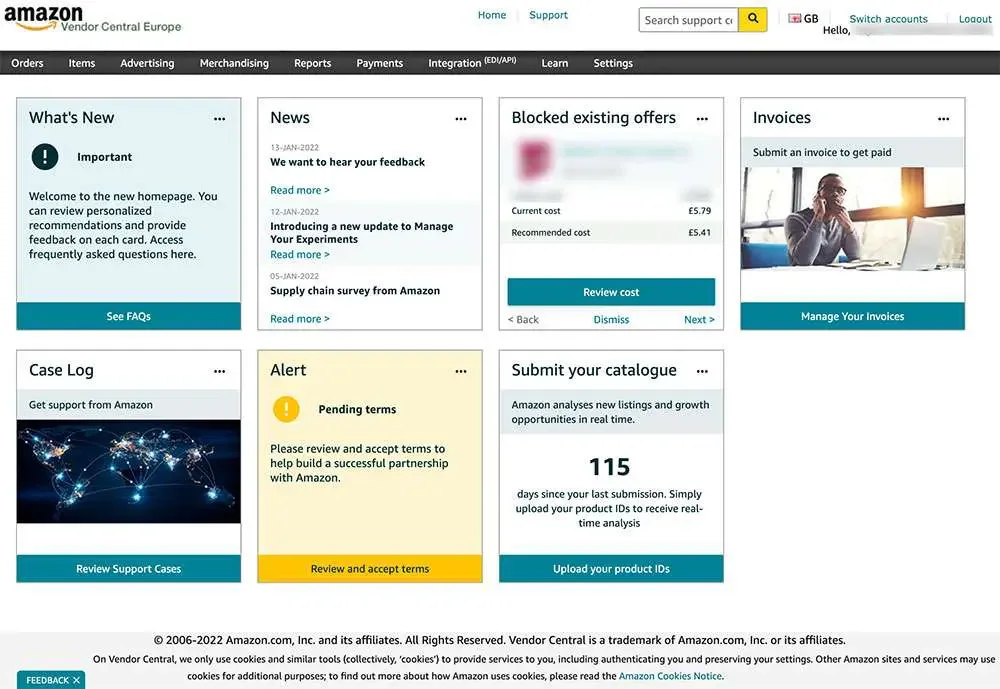The image size is (1000, 689).
Task: Click 'We want to hear your feedback' headline
Action: click(348, 162)
